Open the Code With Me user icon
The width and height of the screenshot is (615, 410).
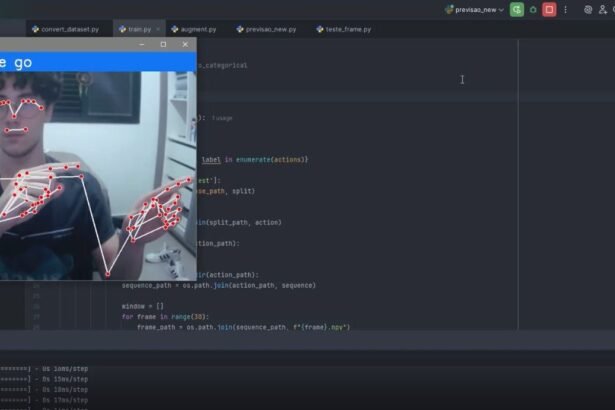point(603,9)
